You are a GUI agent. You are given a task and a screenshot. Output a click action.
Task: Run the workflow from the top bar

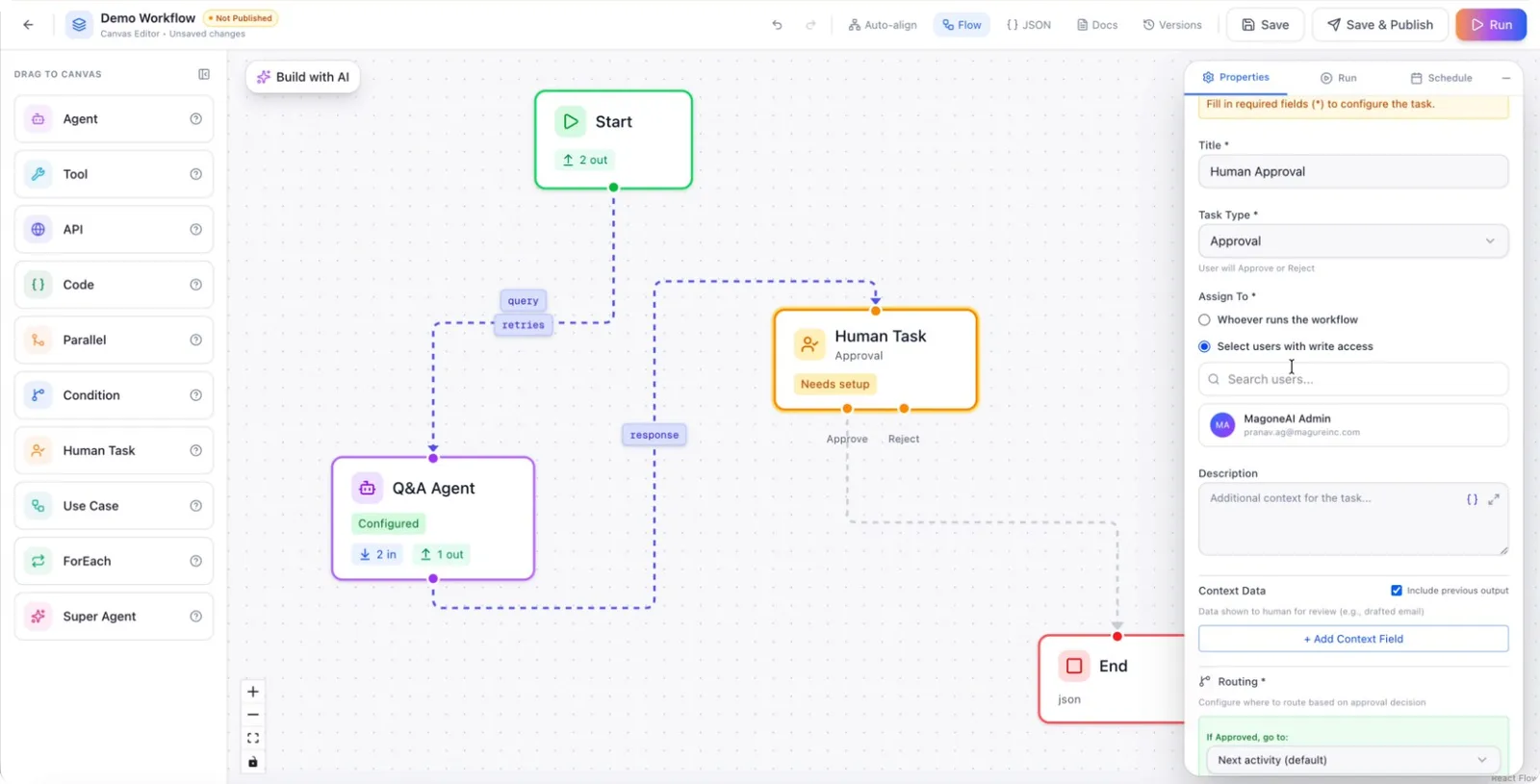coord(1491,25)
